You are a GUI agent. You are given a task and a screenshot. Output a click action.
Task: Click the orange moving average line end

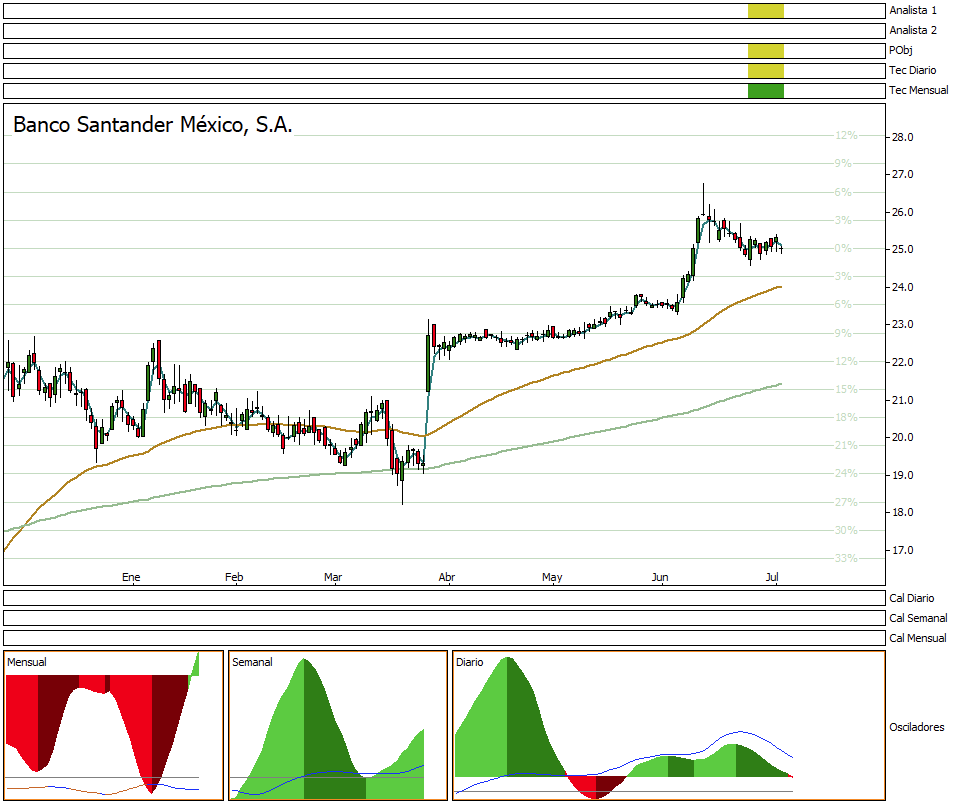779,287
